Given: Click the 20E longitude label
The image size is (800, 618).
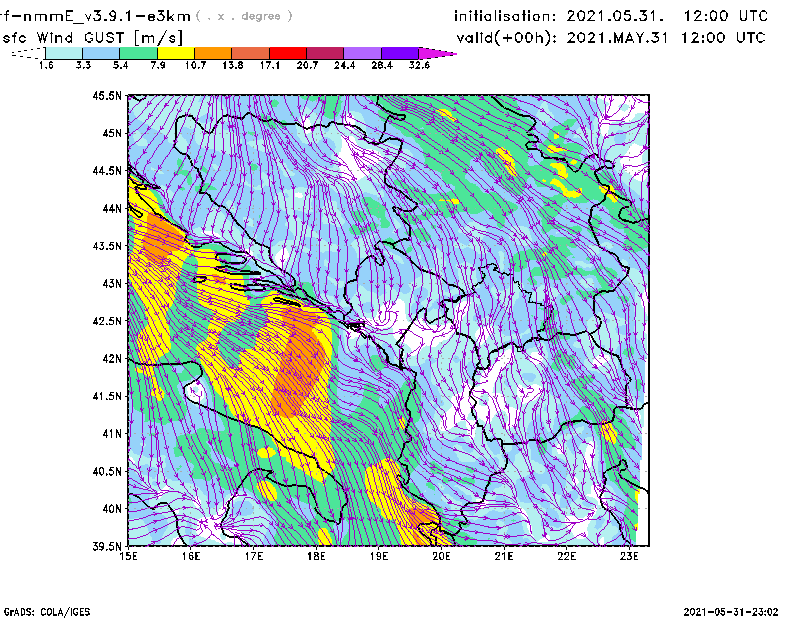Looking at the screenshot, I should click(441, 556).
